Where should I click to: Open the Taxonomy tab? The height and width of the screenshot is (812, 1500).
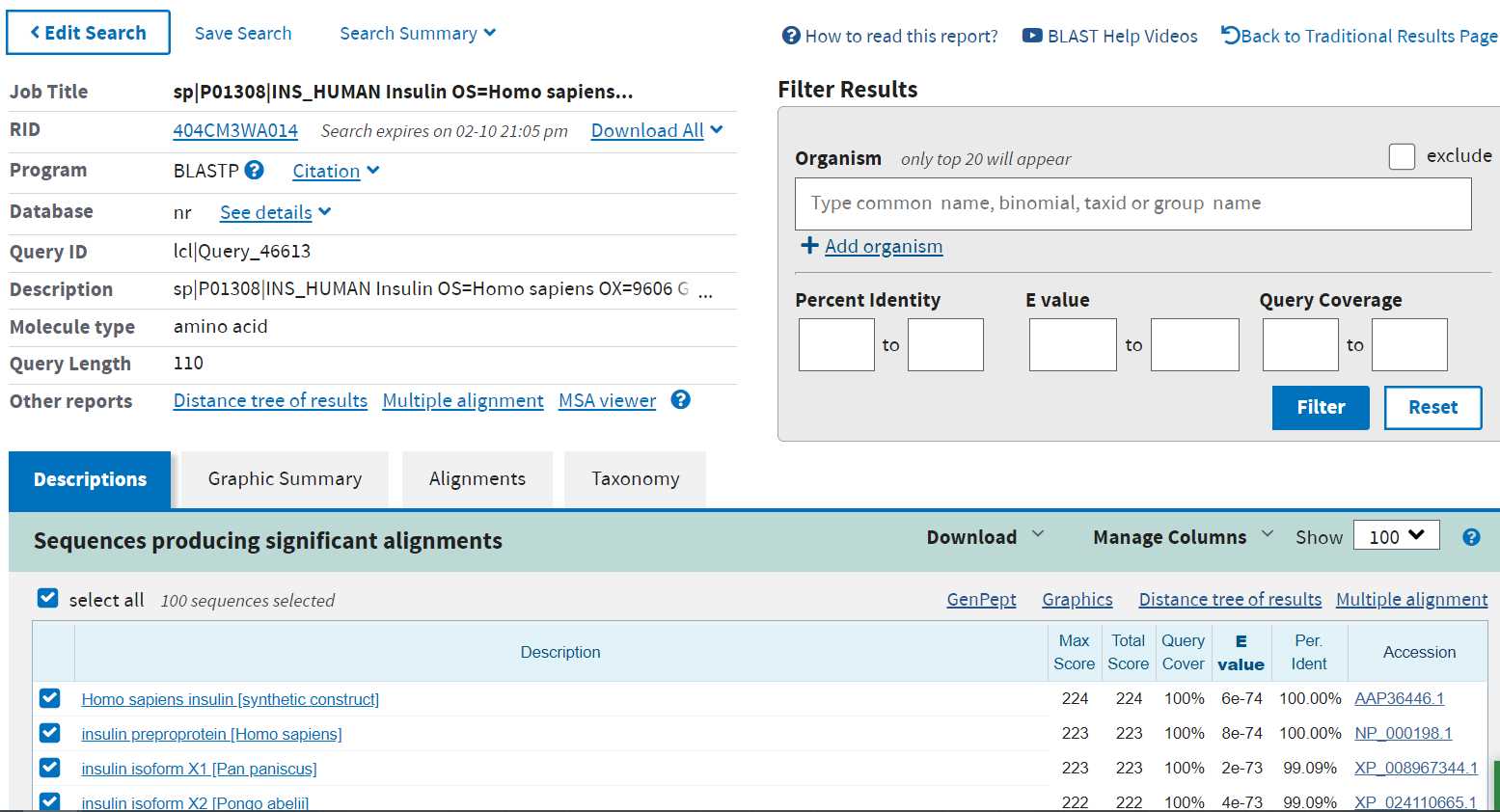coord(635,479)
